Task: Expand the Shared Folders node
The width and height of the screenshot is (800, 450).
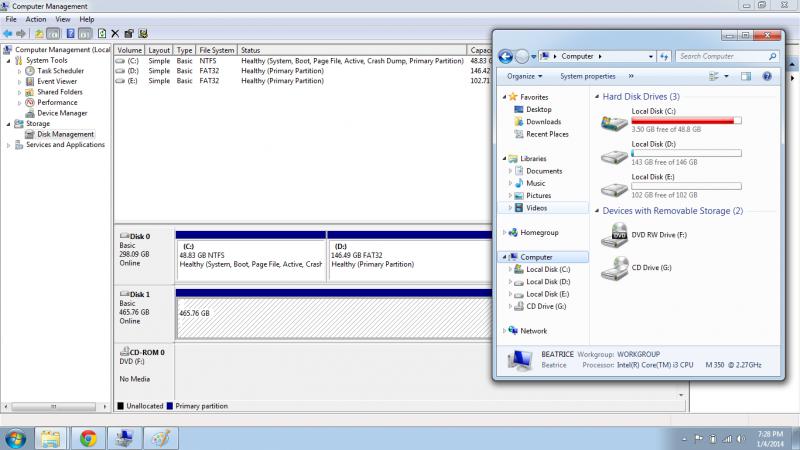Action: pyautogui.click(x=19, y=92)
